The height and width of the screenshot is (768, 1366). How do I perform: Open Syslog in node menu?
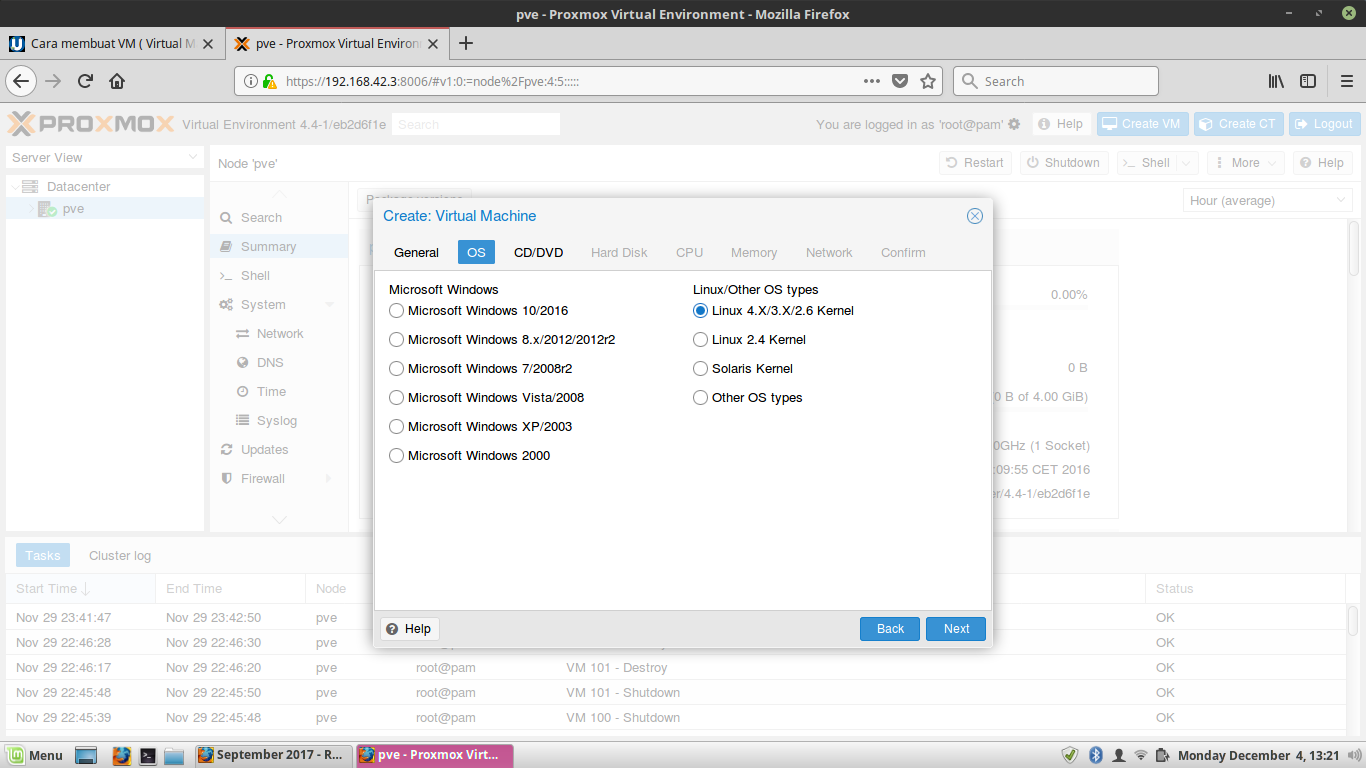(x=279, y=421)
